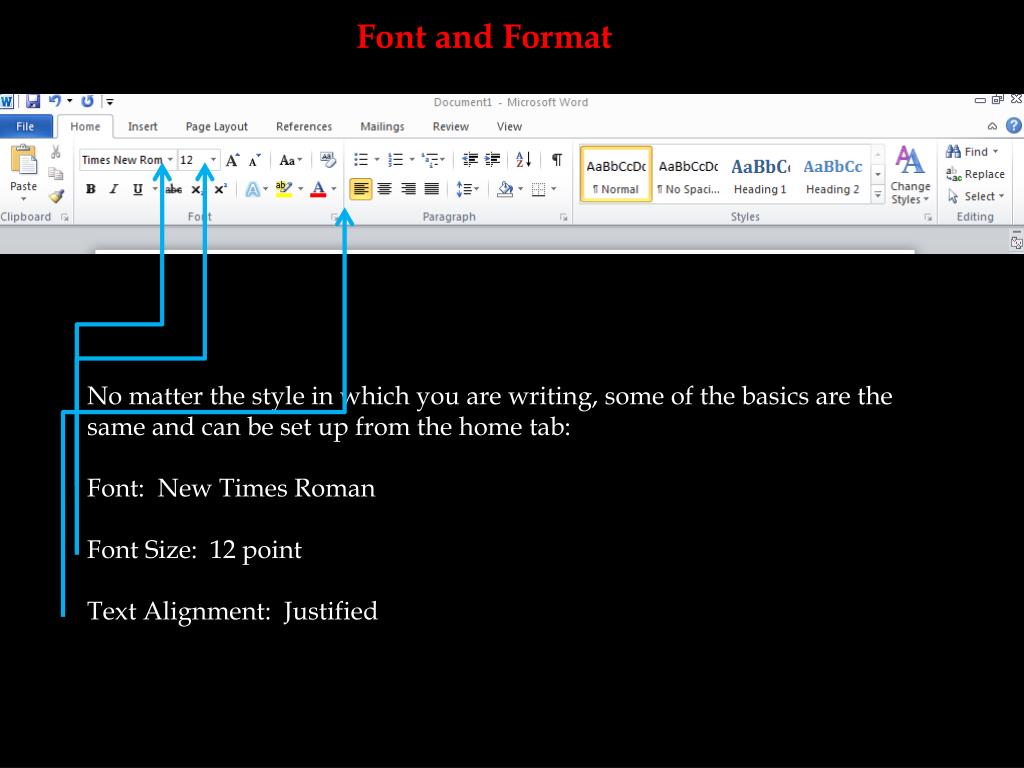This screenshot has width=1024, height=768.
Task: Apply the Heading 1 style
Action: [760, 174]
